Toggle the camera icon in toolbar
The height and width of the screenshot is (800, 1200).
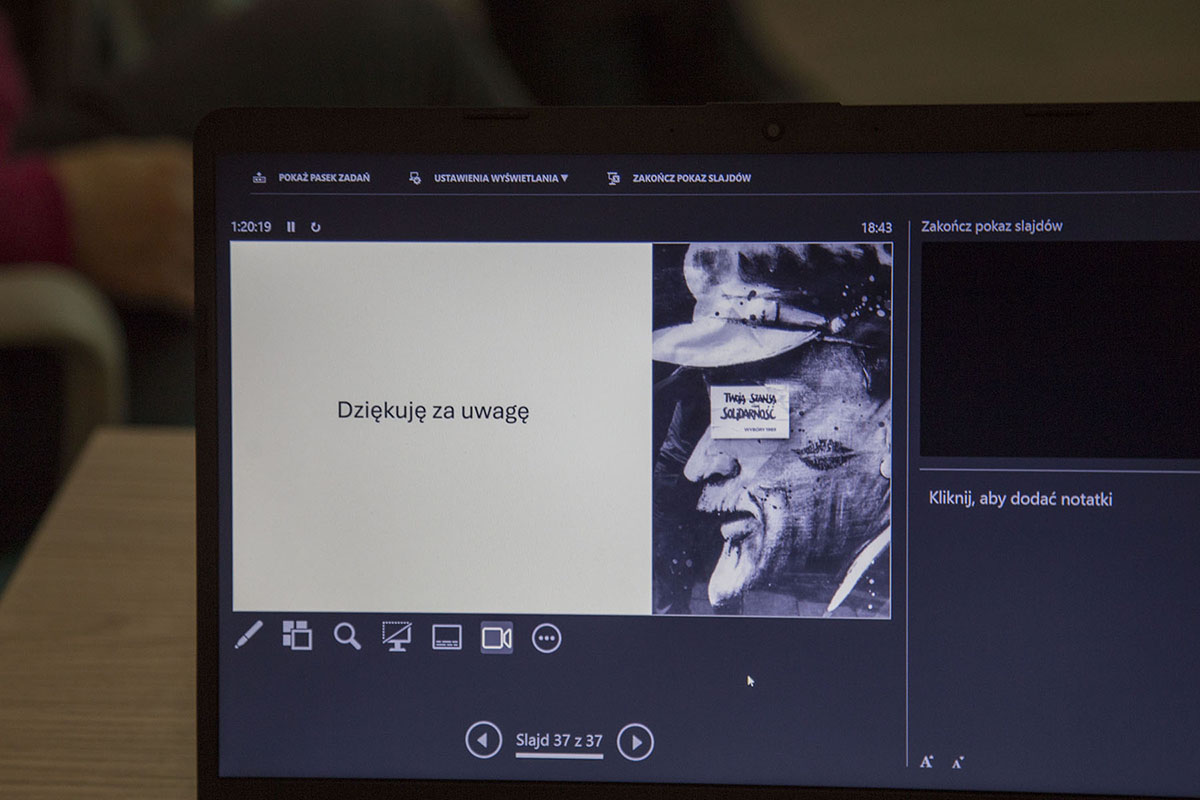496,638
